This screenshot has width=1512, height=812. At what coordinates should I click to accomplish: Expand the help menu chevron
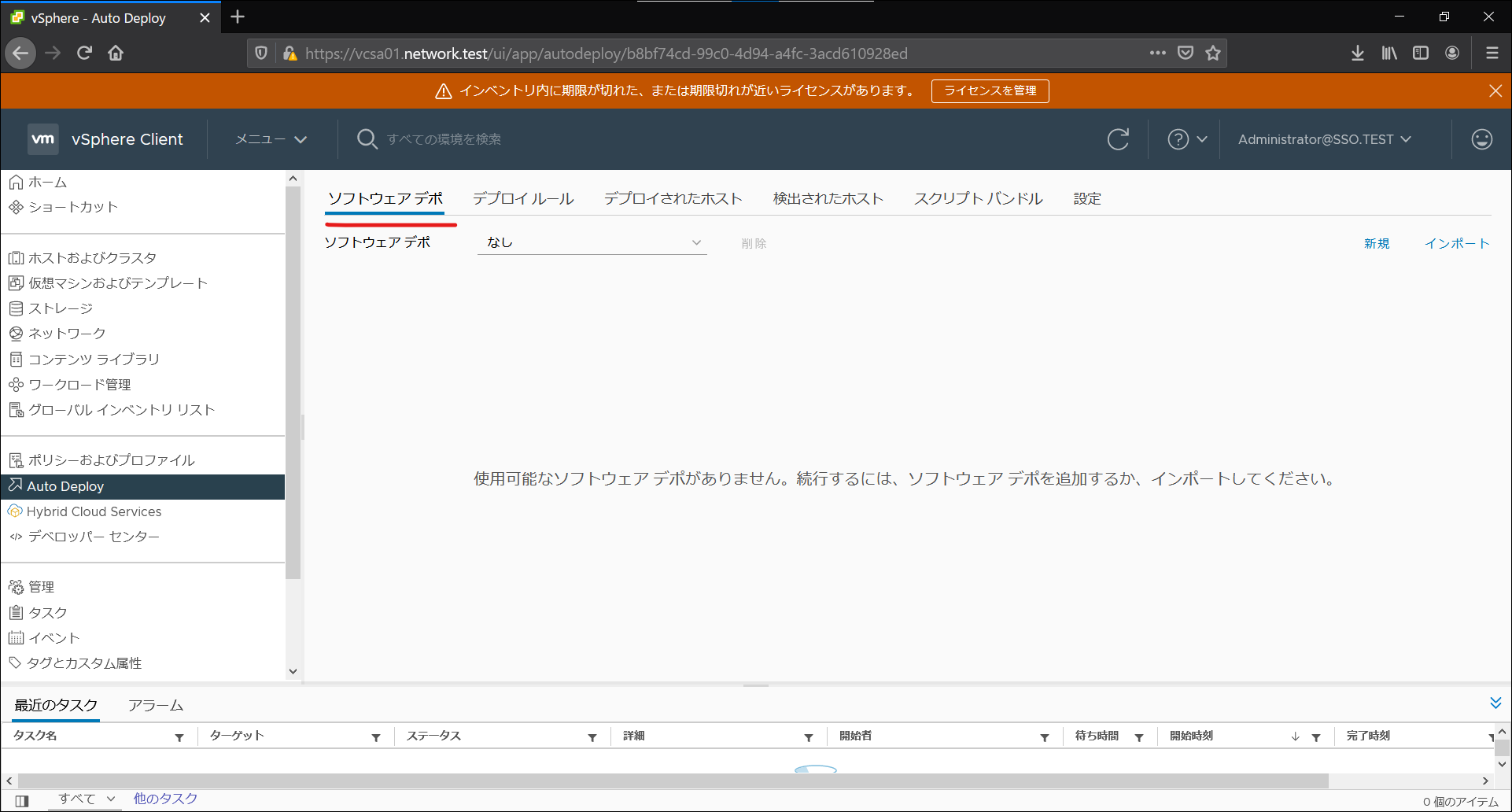1202,139
